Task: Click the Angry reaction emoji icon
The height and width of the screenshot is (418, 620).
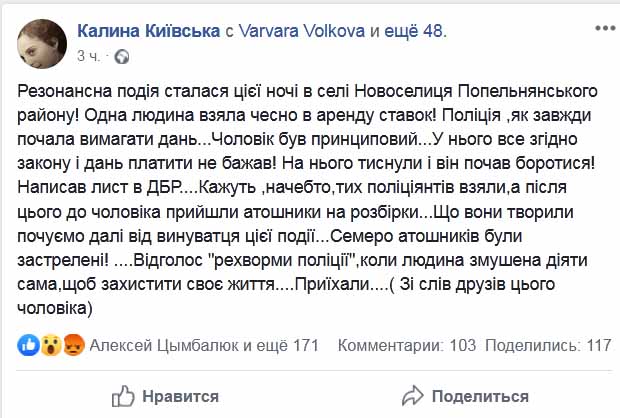Action: 74,345
